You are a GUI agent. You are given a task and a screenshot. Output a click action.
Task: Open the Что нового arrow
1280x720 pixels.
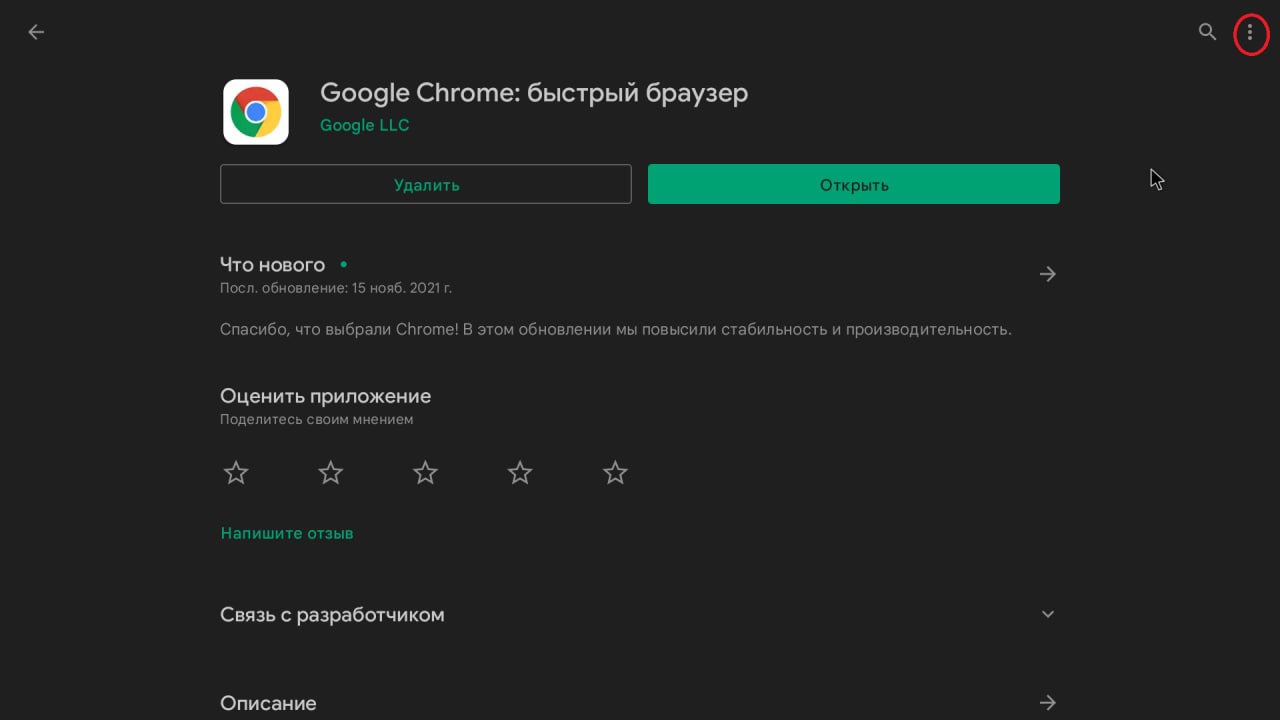tap(1048, 274)
